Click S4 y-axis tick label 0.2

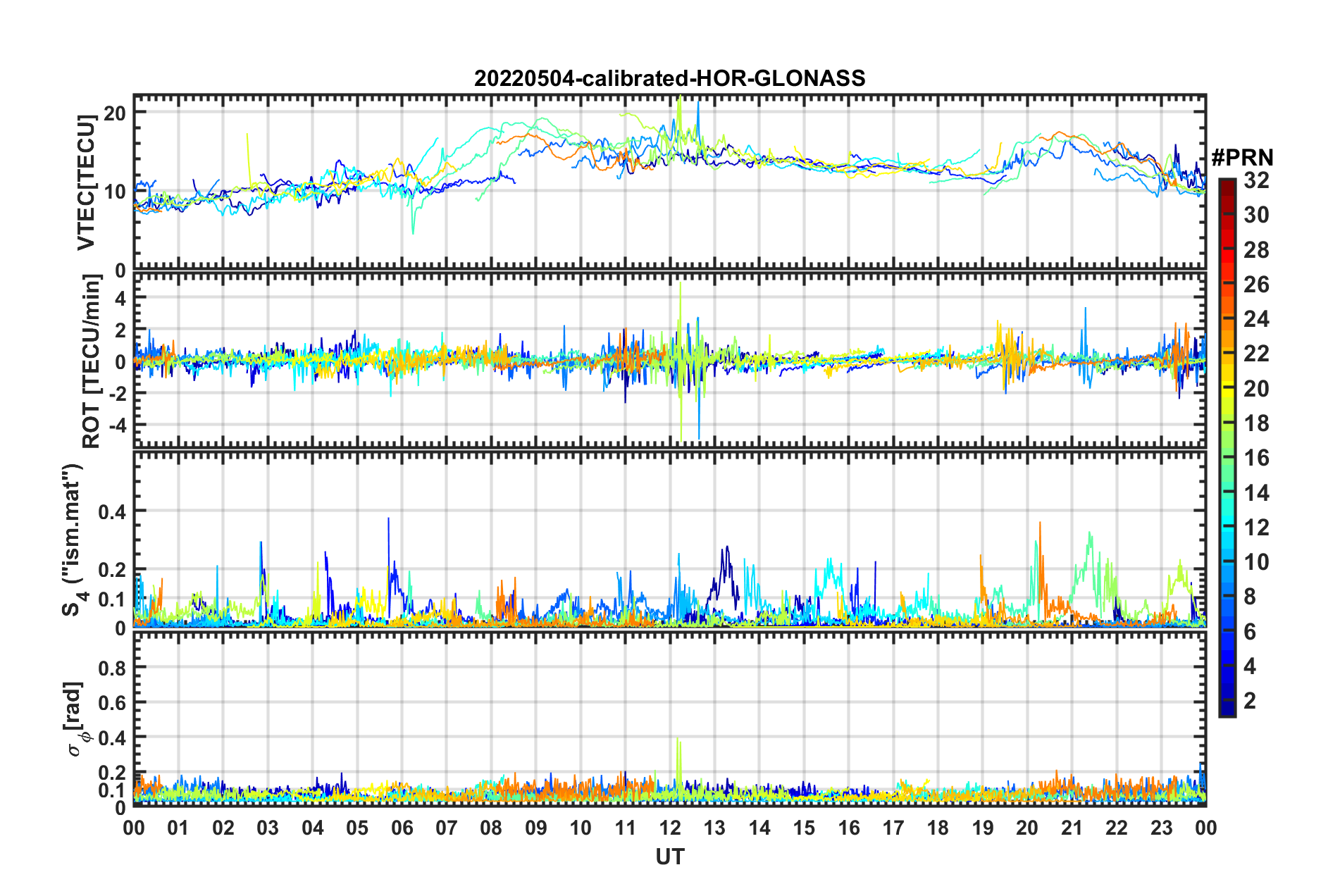[x=113, y=570]
